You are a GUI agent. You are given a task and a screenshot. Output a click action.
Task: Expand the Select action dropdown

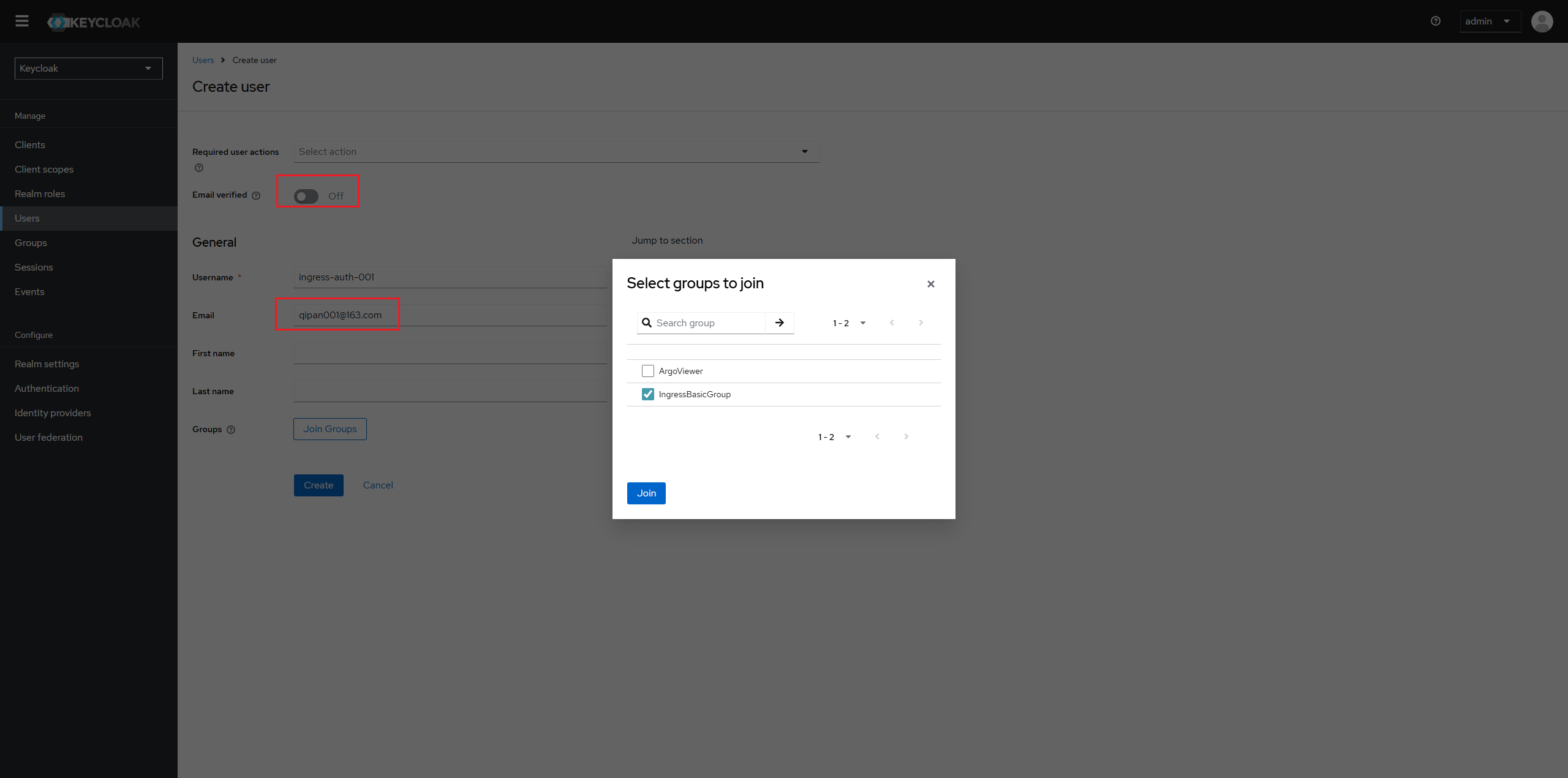556,152
